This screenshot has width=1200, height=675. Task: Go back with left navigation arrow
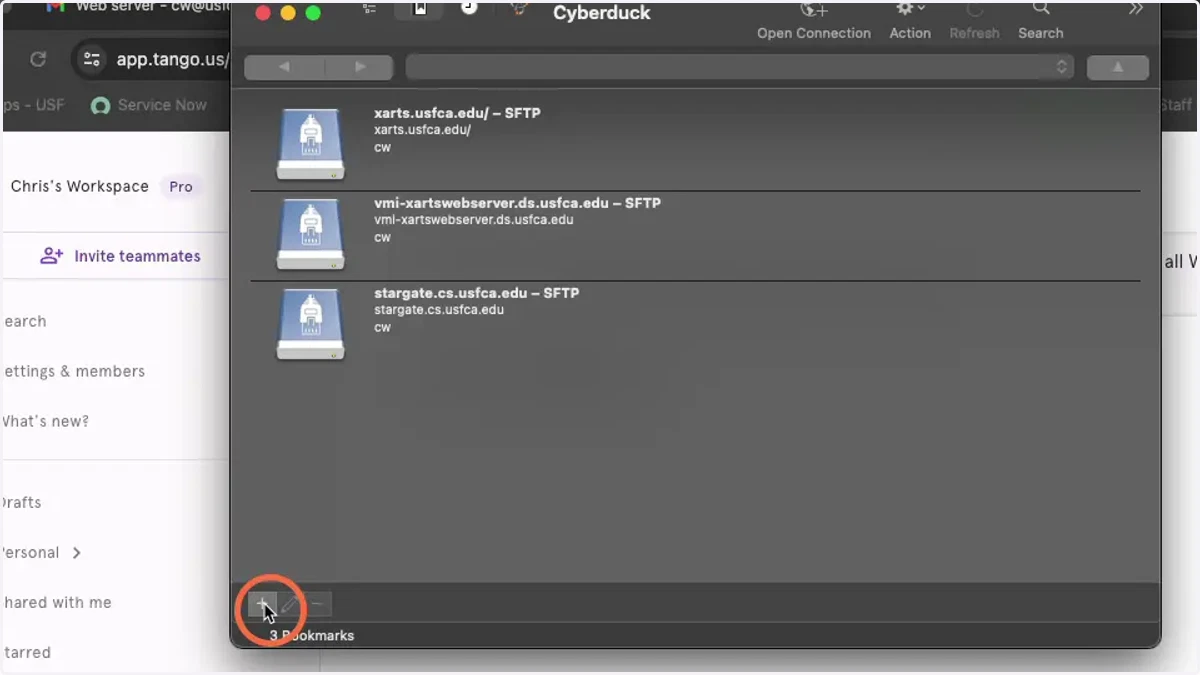[x=284, y=67]
